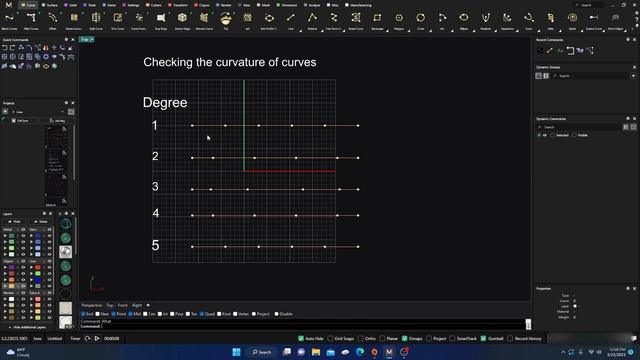Expand the Arc tool flyout arrow
The height and width of the screenshot is (360, 640).
tap(452, 30)
